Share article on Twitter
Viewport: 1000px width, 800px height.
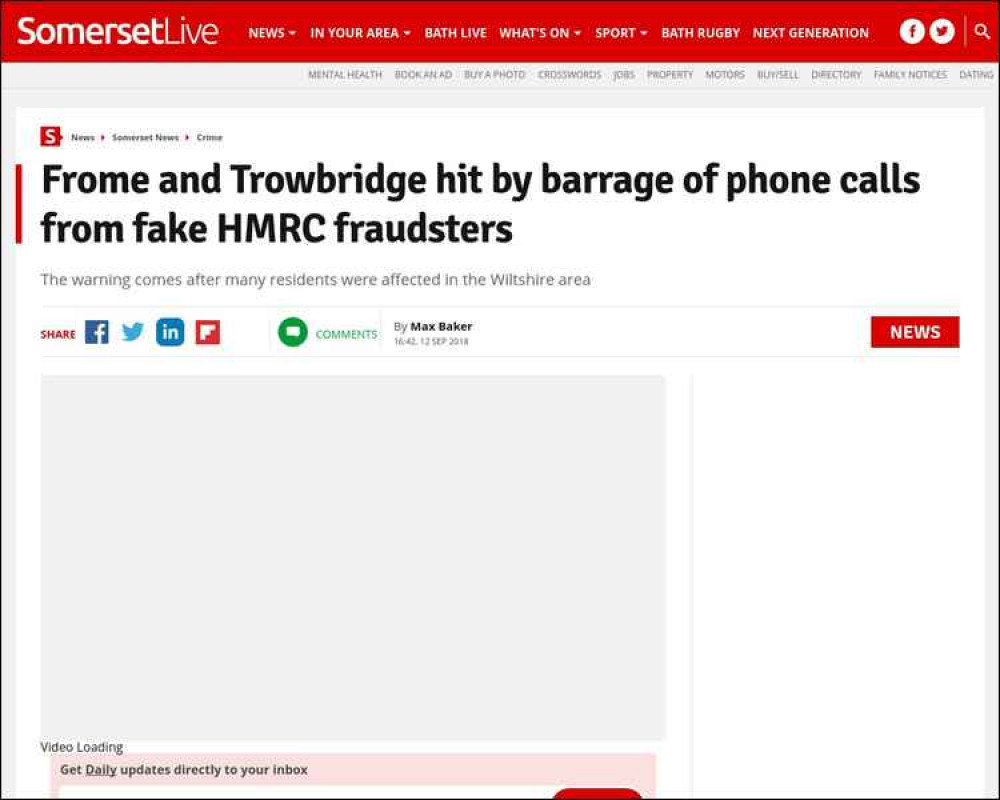tap(133, 332)
